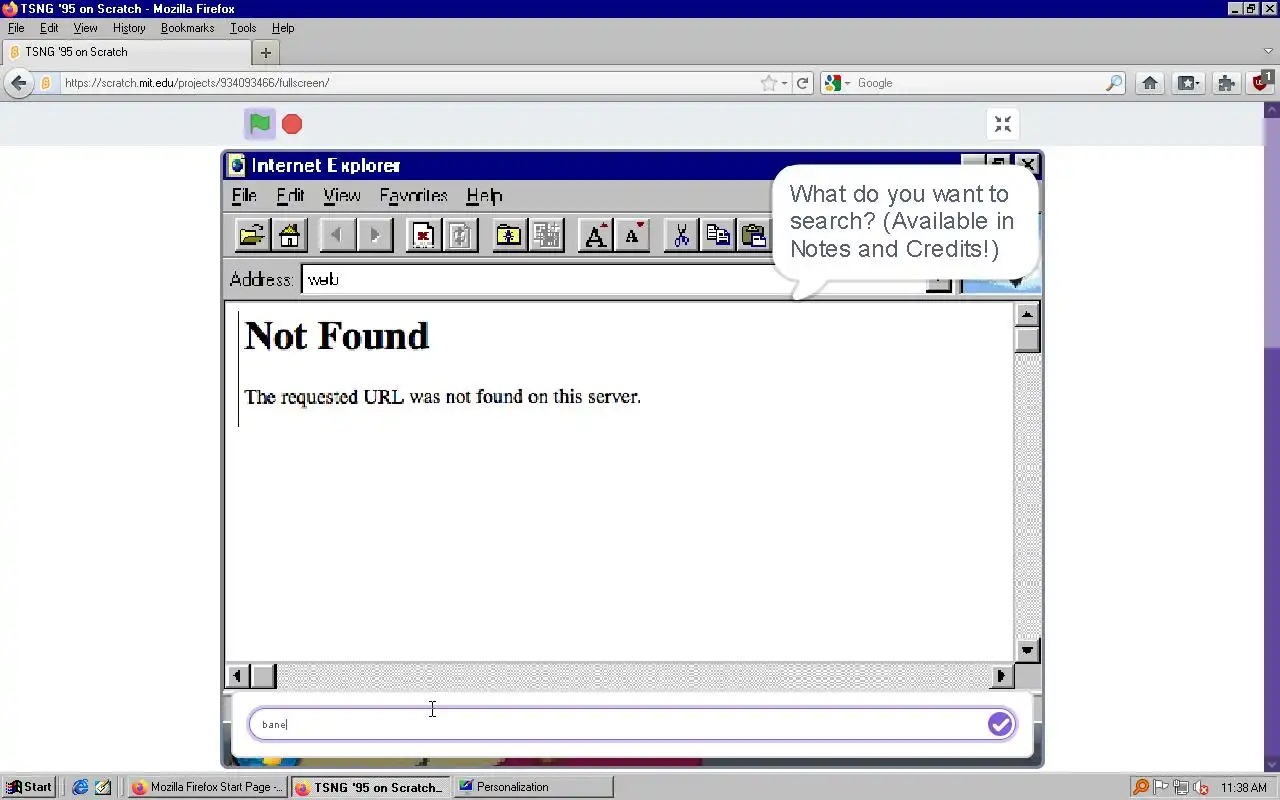Click the scroll right arrow of horizontal scrollbar
Viewport: 1280px width, 800px height.
[x=1001, y=676]
